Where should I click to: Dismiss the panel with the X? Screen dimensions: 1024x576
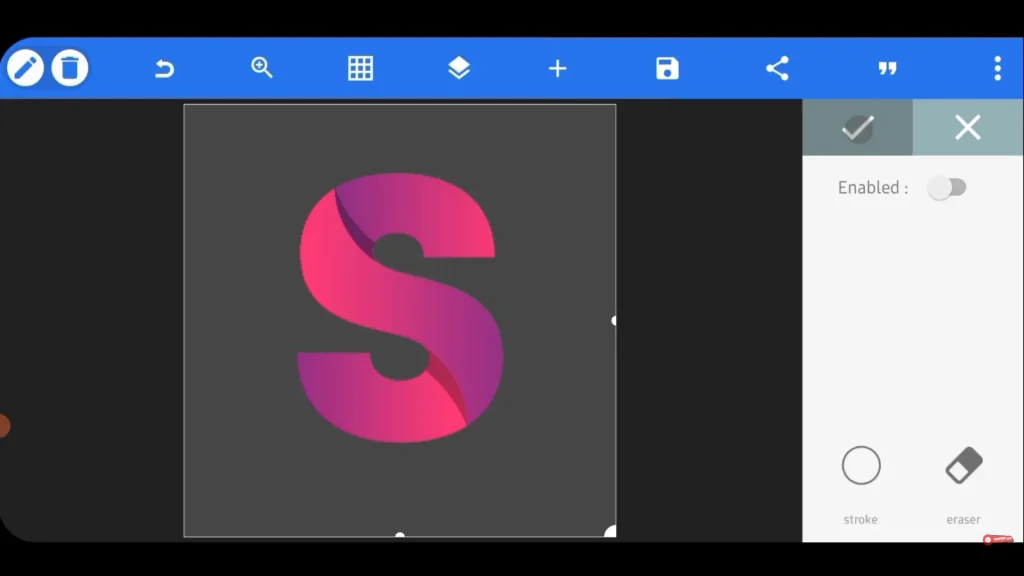967,127
